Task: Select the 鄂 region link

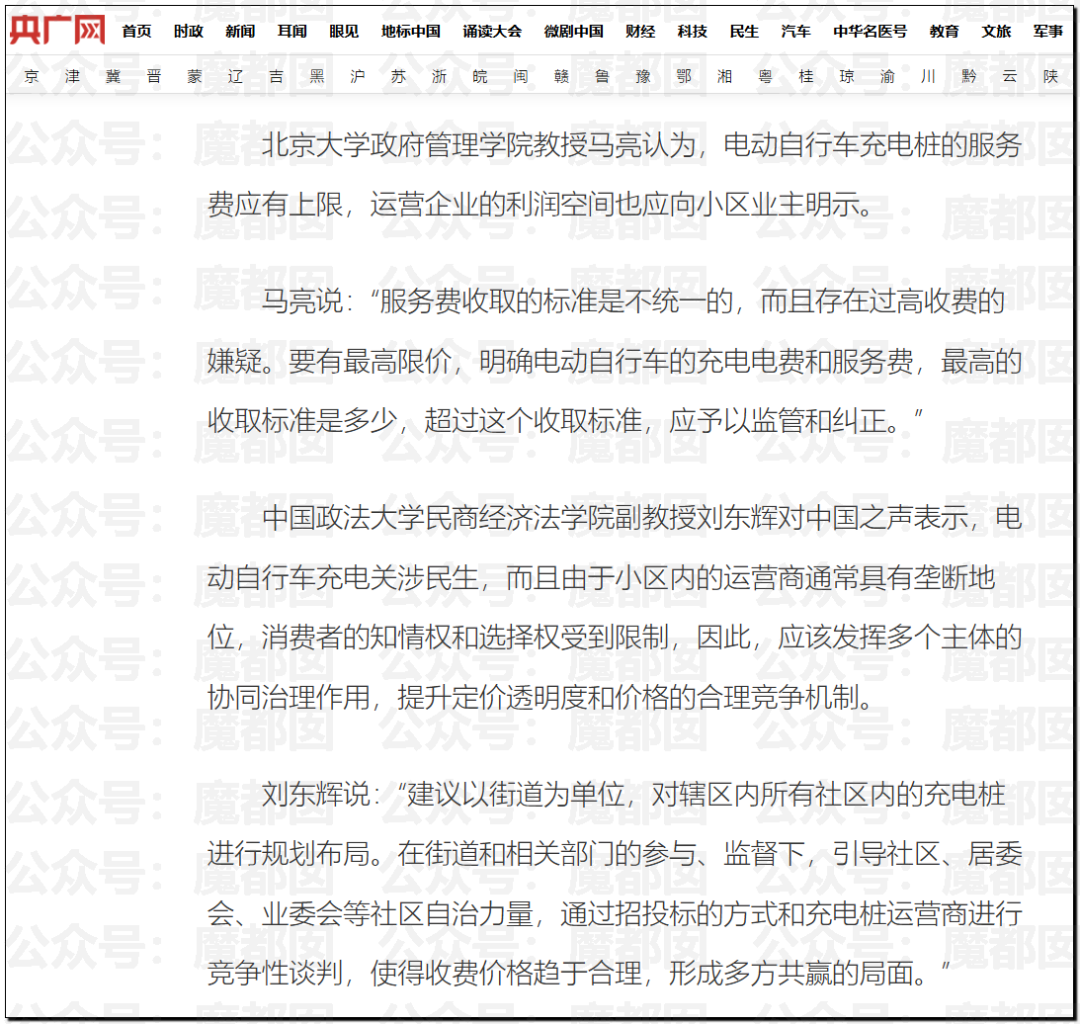Action: [683, 76]
